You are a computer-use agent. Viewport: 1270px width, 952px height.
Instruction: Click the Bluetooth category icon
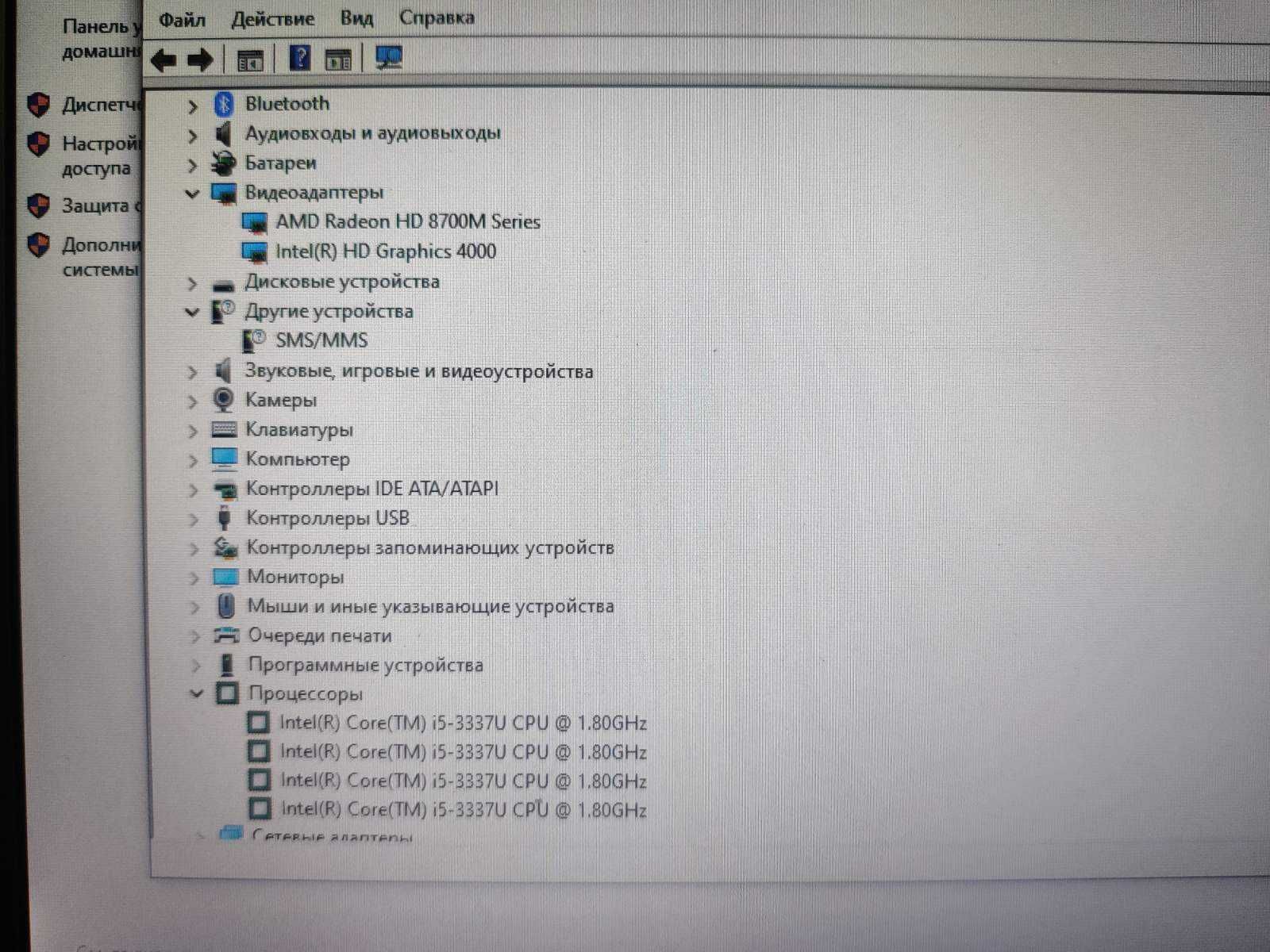[224, 104]
